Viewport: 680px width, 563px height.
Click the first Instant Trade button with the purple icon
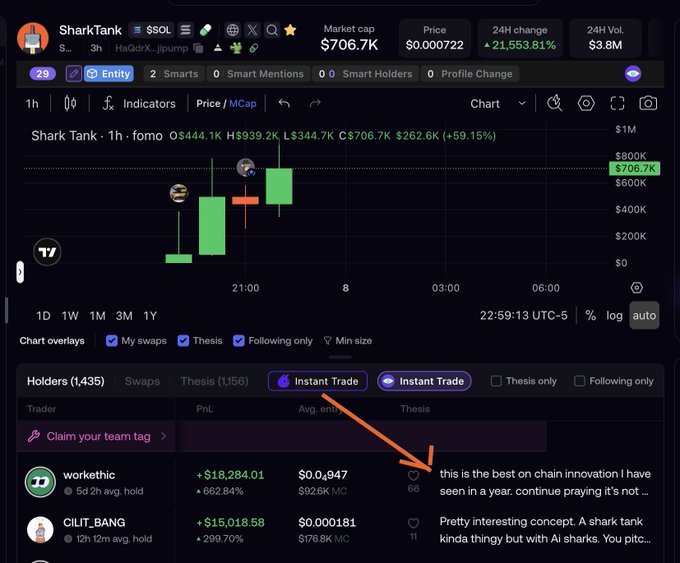318,381
